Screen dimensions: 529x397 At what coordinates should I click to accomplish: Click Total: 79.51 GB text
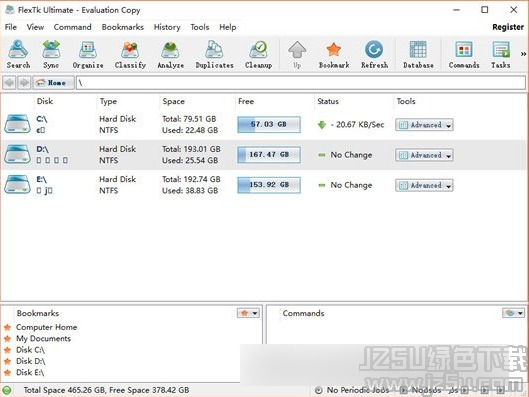[x=189, y=119]
